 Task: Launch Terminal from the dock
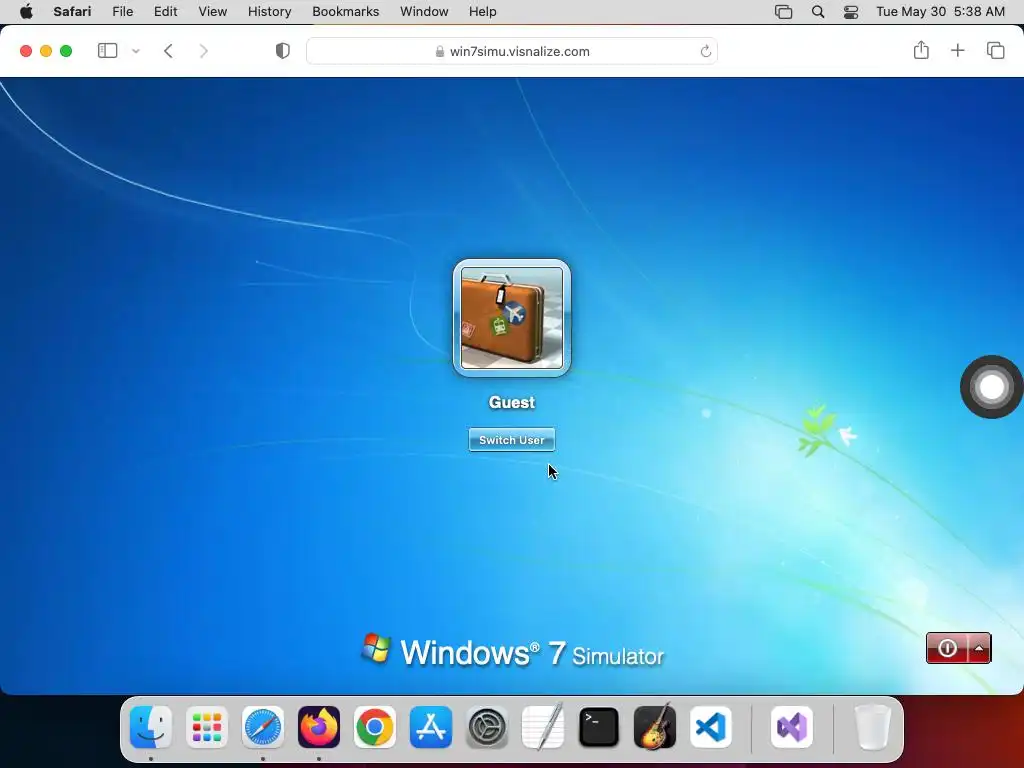pyautogui.click(x=599, y=727)
